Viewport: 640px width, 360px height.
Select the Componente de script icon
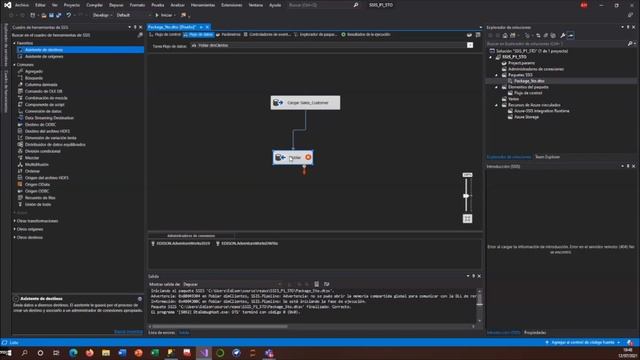[20, 104]
